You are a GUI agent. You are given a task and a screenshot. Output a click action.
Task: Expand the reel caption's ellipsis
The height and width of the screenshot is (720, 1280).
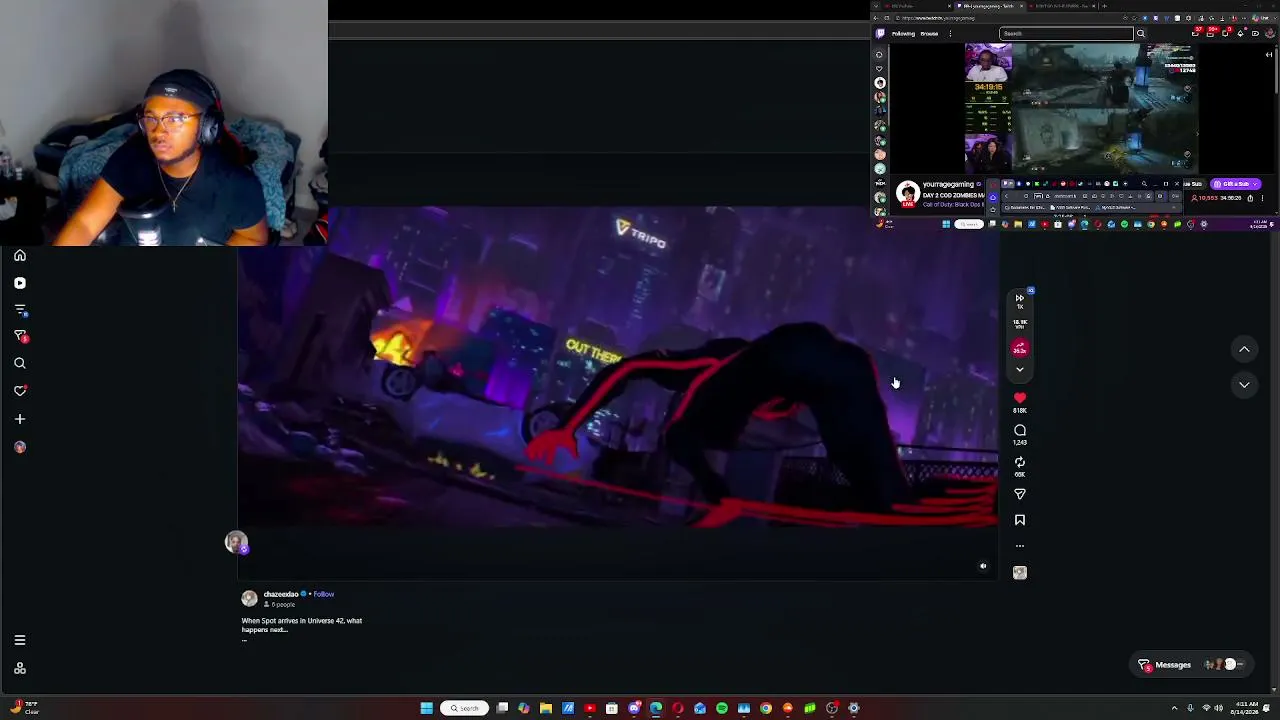[244, 639]
